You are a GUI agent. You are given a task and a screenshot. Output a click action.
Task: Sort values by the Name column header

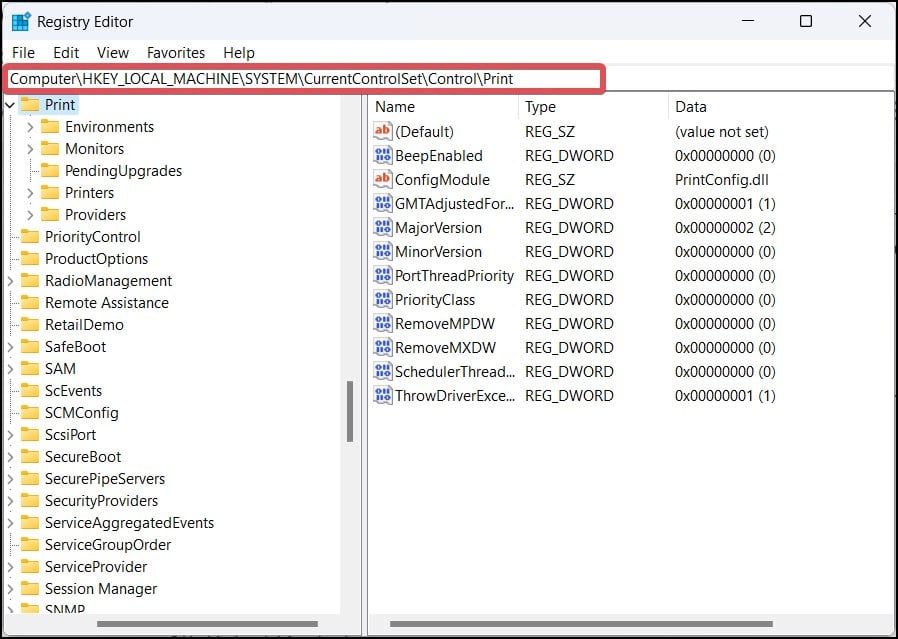444,107
